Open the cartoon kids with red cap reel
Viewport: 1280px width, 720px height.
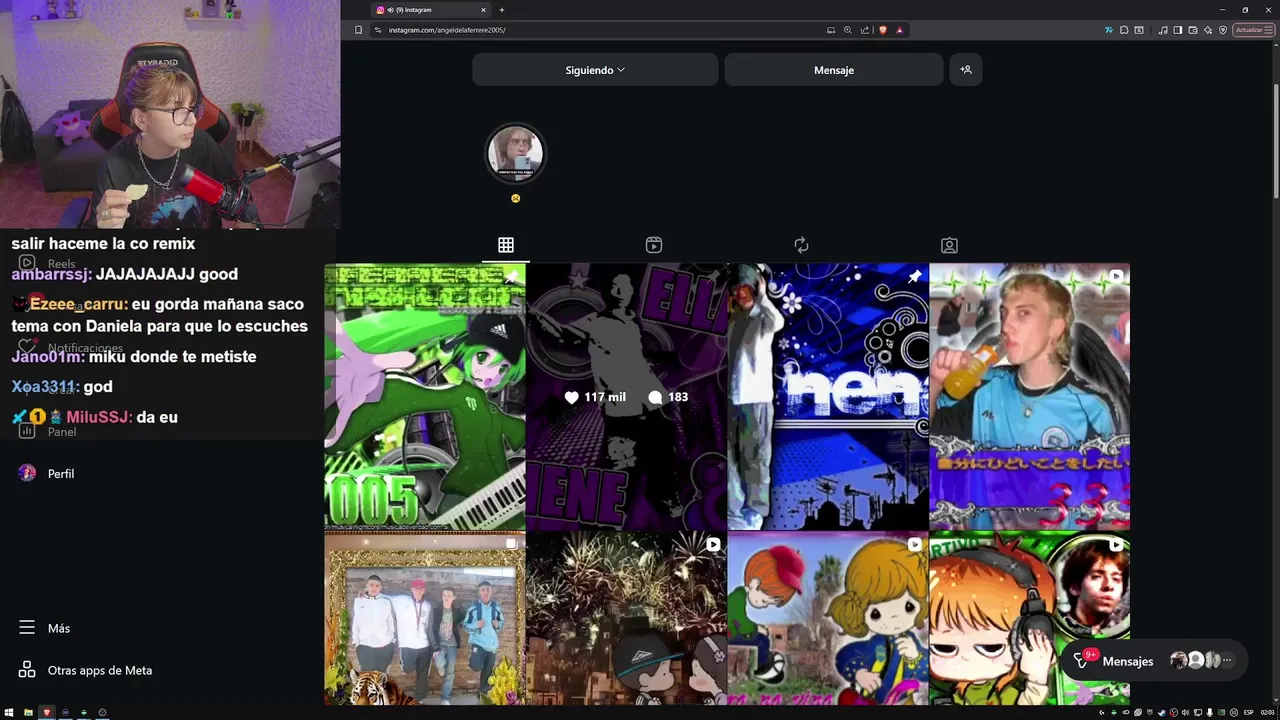click(x=828, y=619)
